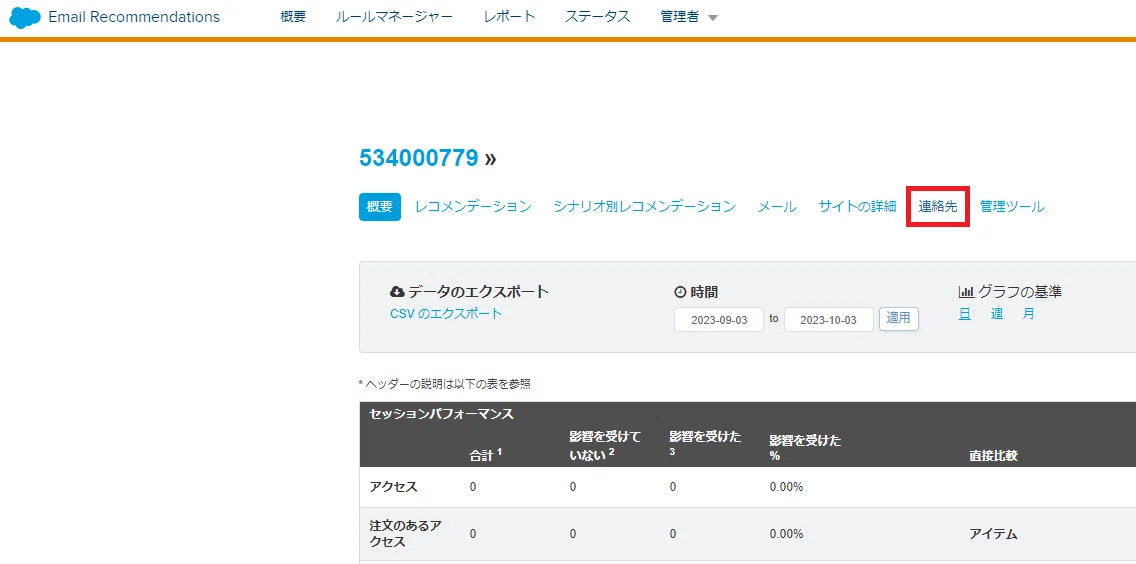Click the セッションパフォーマンス table header
The width and height of the screenshot is (1136, 564).
[x=441, y=414]
